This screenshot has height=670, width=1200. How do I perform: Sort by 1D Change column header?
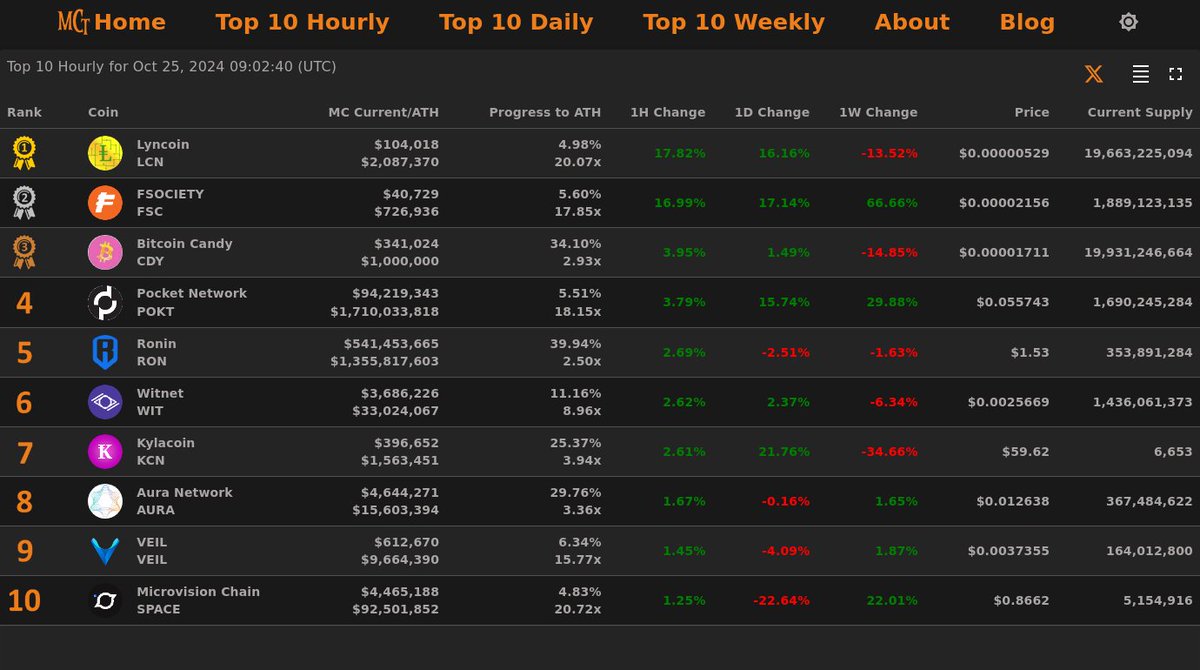772,112
